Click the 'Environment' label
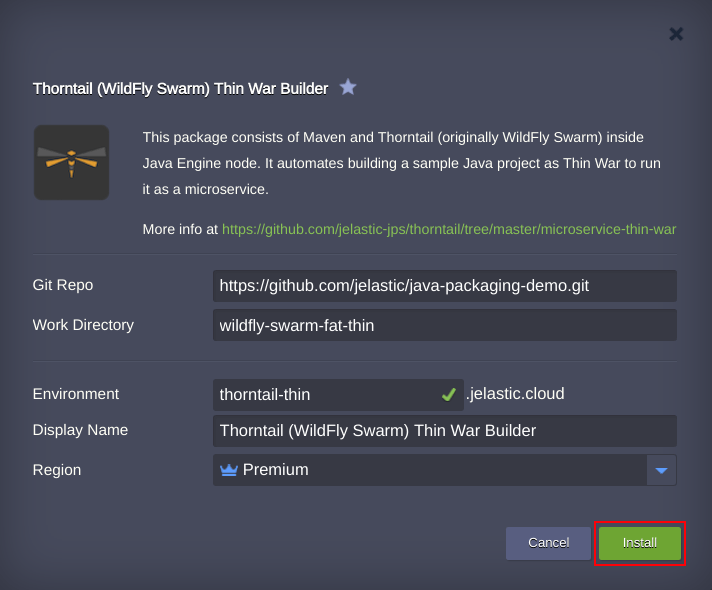Image resolution: width=712 pixels, height=590 pixels. [x=76, y=394]
